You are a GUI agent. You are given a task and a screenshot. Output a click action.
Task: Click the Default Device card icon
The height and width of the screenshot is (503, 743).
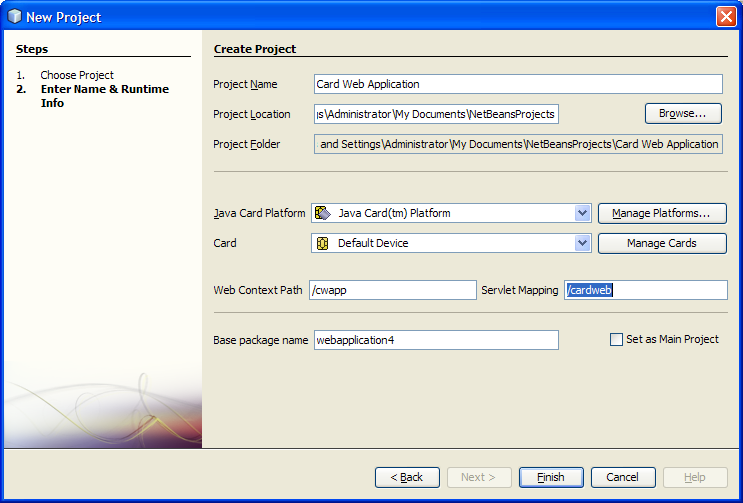pos(323,243)
